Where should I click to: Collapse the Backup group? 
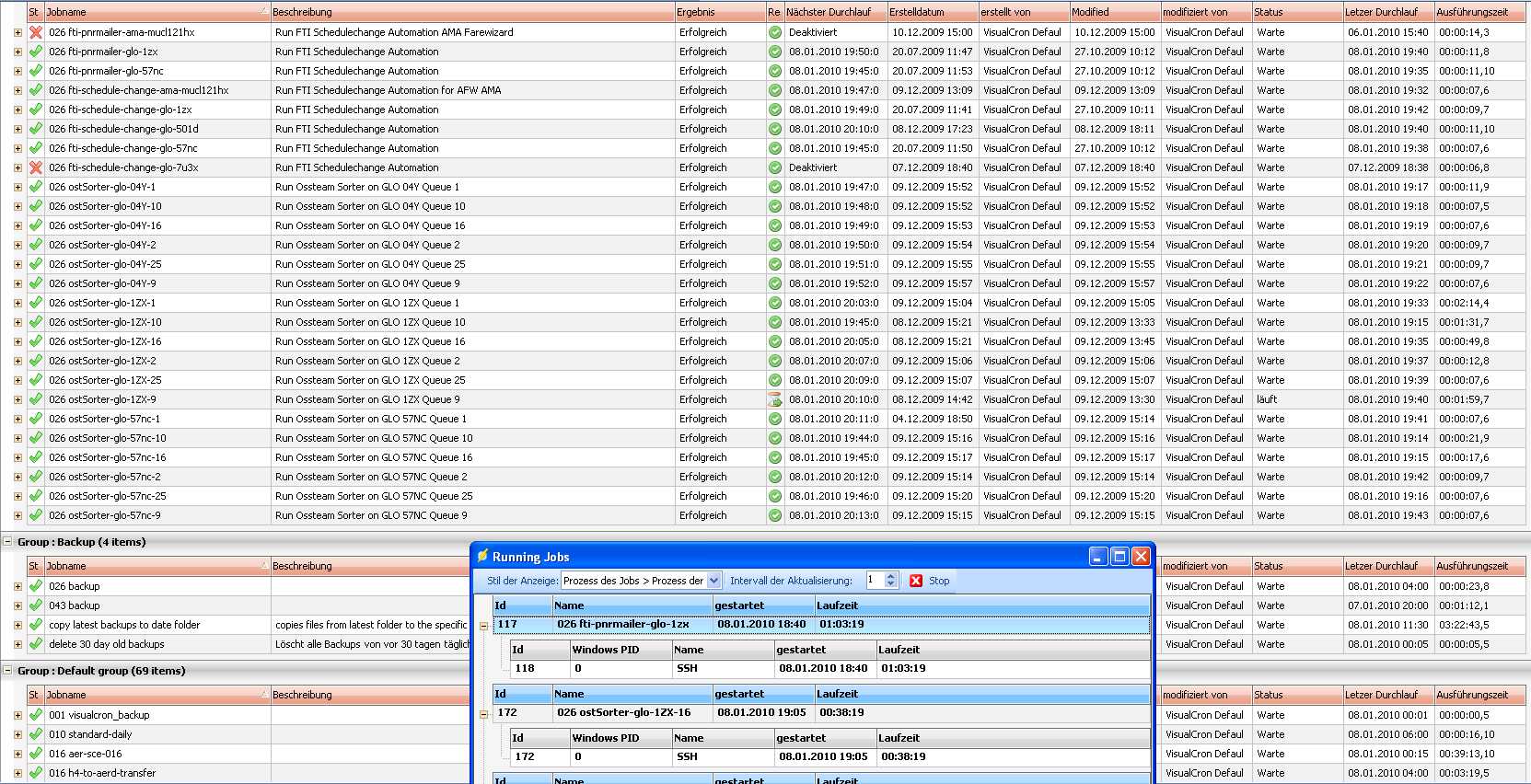(8, 542)
